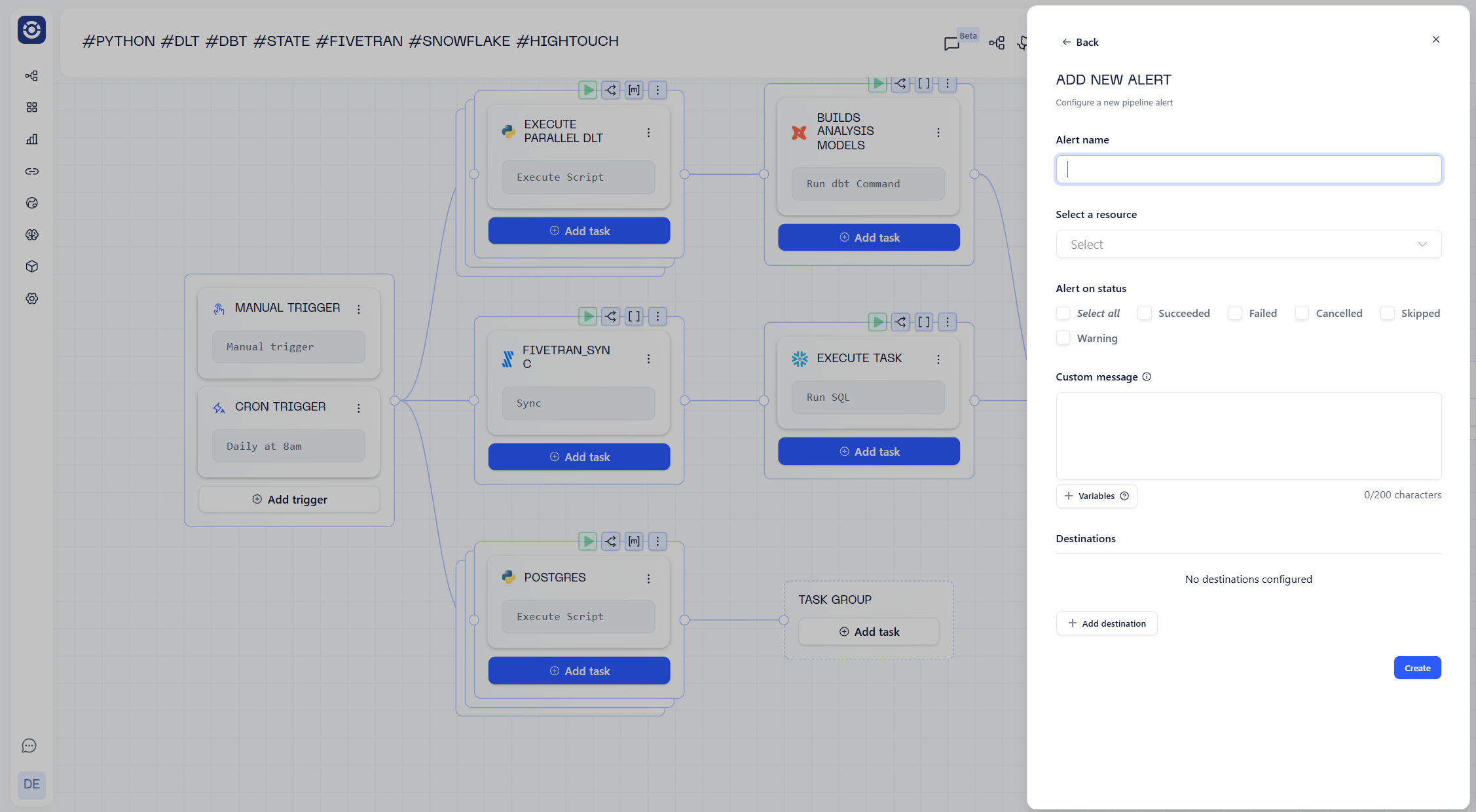
Task: Open three-dot menu on EXECUTE TASK card
Action: pos(938,360)
